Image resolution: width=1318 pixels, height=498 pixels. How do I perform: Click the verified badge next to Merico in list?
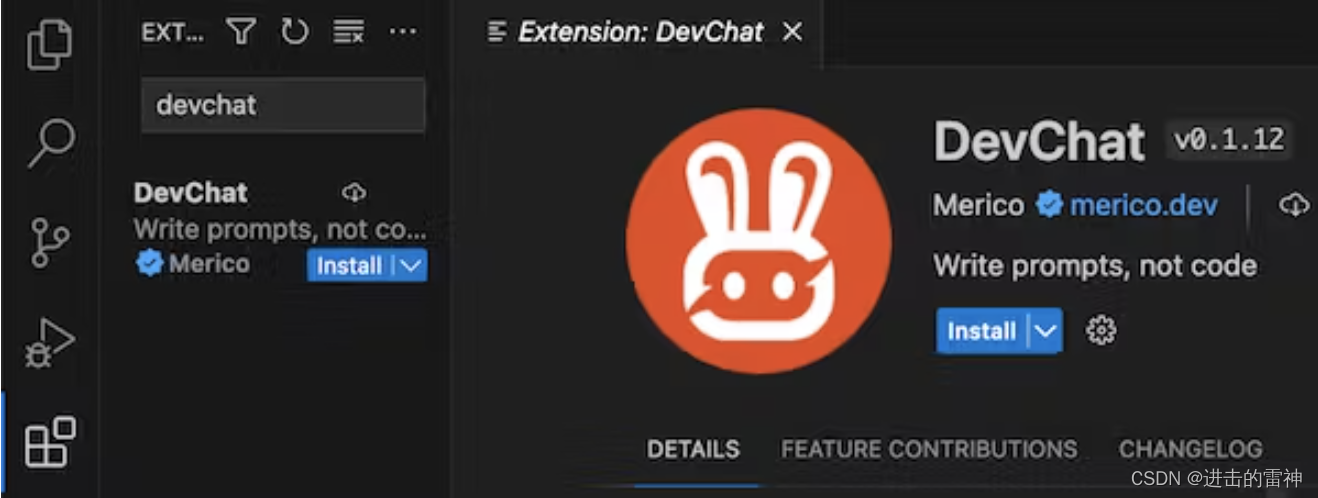tap(149, 264)
